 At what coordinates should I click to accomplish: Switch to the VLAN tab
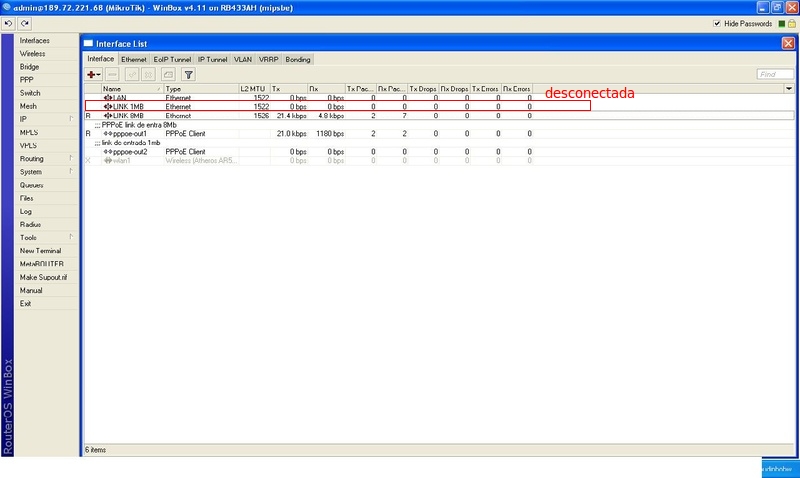[243, 59]
